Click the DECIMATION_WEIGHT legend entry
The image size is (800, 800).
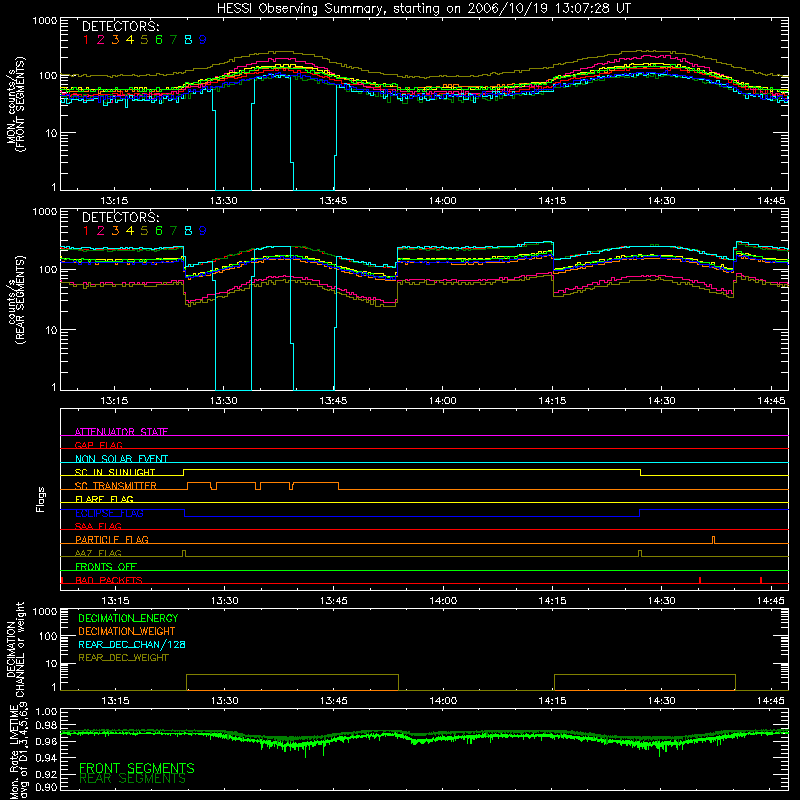click(127, 631)
